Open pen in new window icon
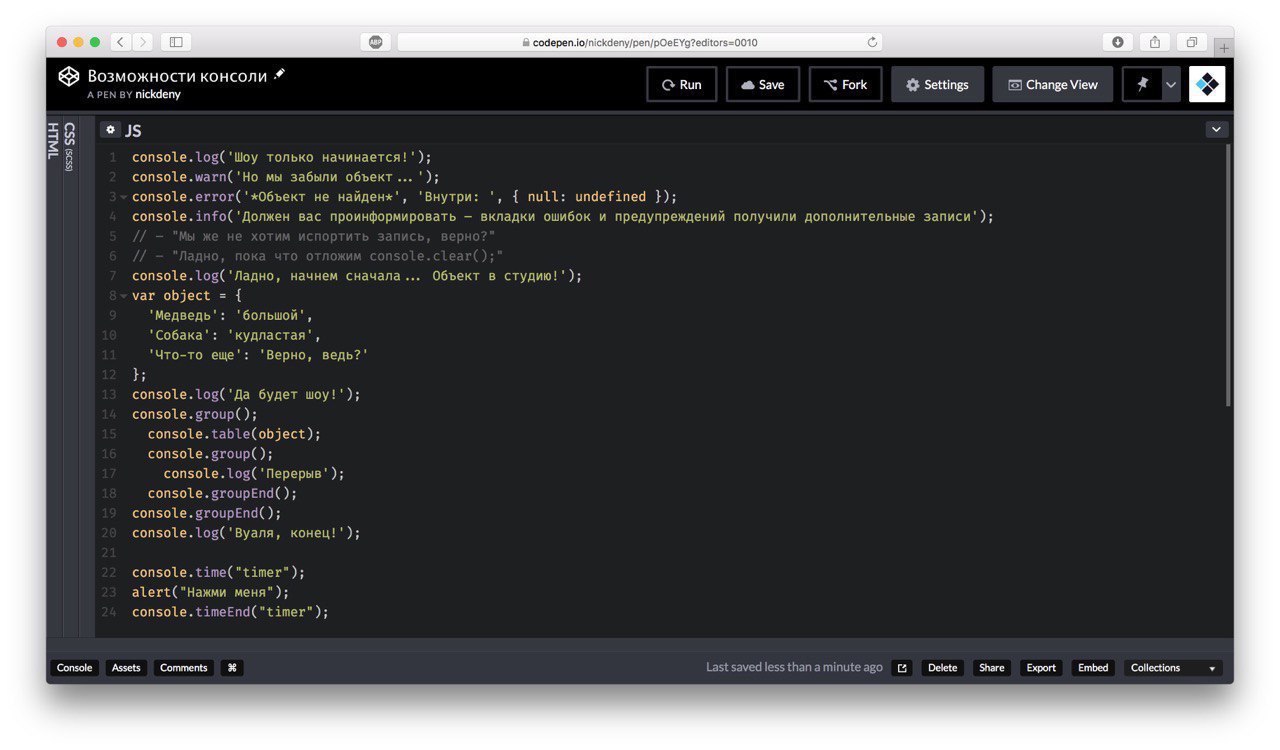The width and height of the screenshot is (1280, 750). pyautogui.click(x=902, y=668)
